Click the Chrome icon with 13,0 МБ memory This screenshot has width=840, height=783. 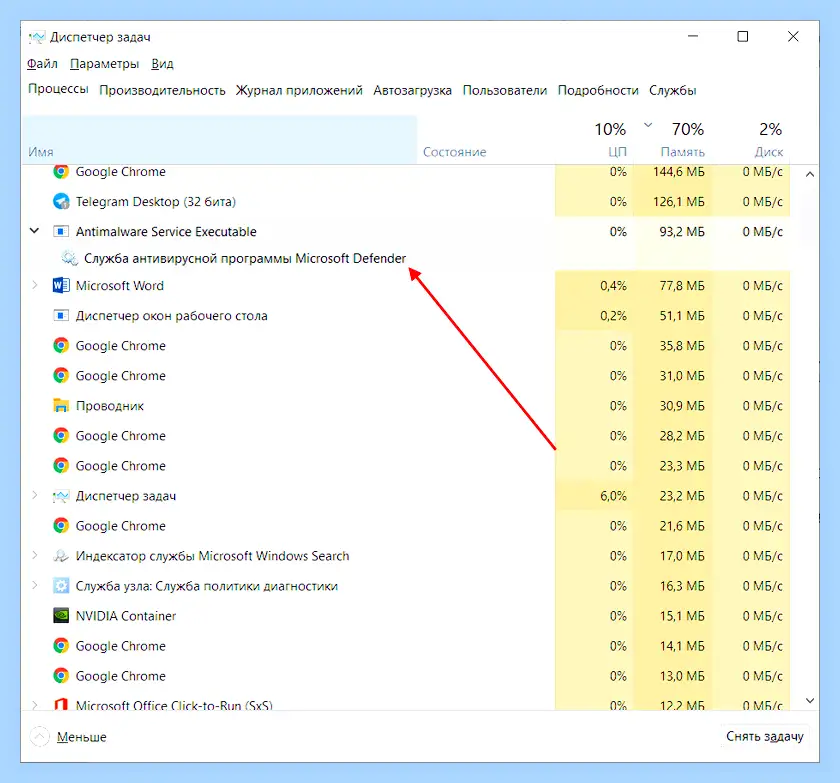click(x=61, y=676)
